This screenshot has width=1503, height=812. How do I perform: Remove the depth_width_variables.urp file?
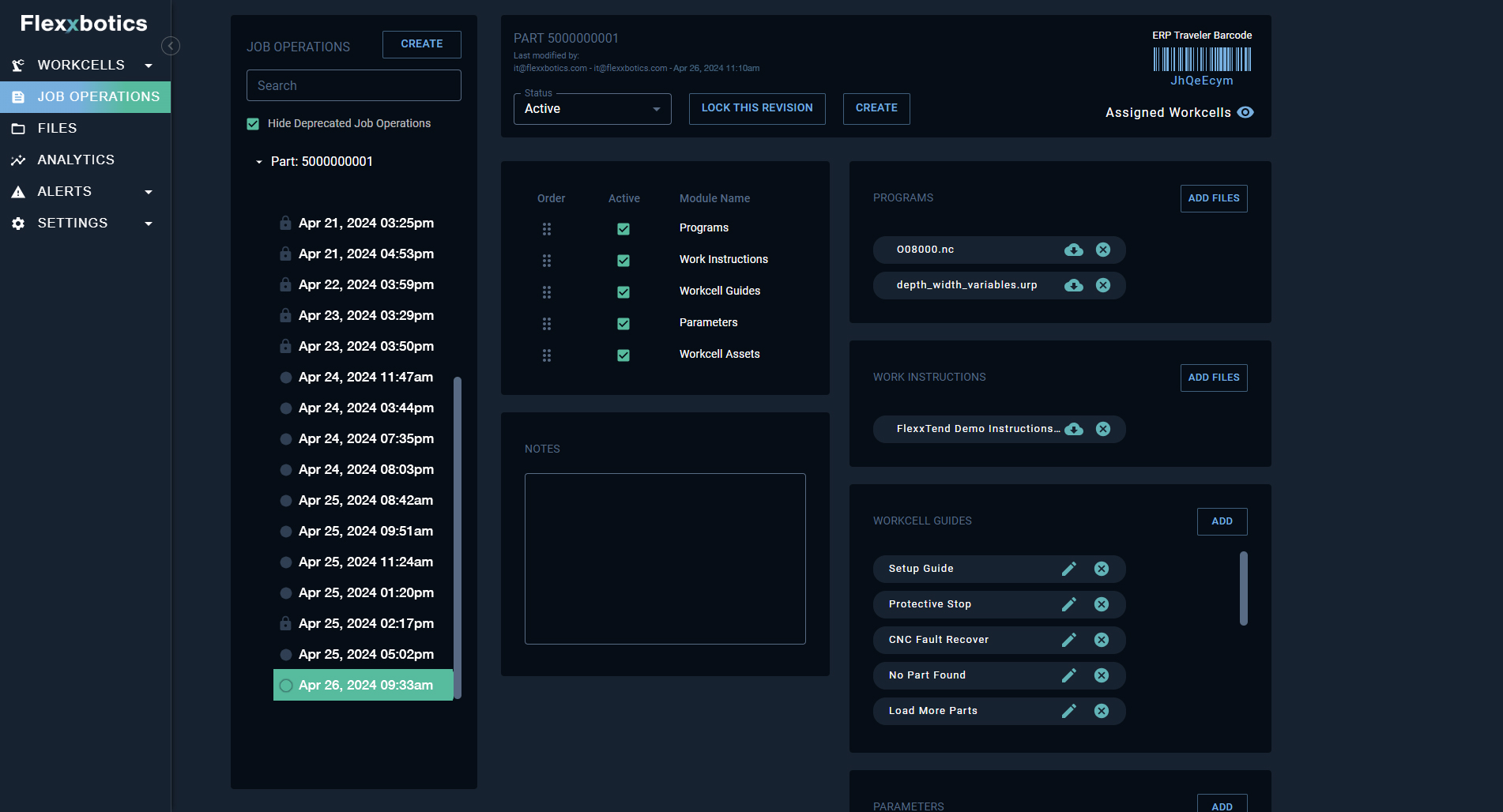click(1103, 285)
